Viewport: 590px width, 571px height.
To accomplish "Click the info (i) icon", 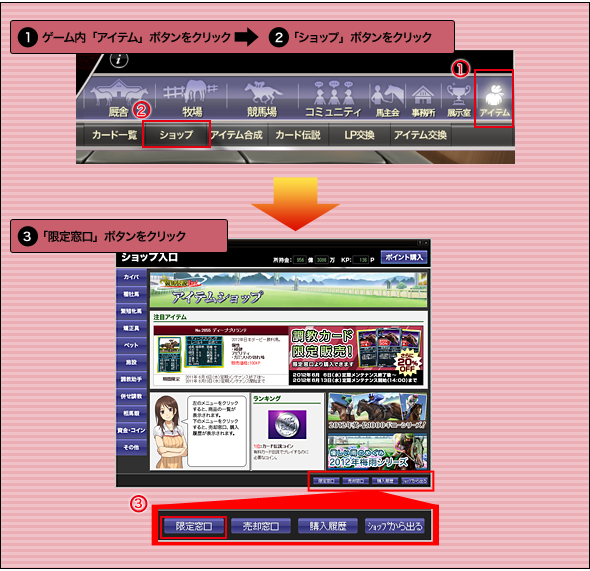I will pyautogui.click(x=119, y=60).
